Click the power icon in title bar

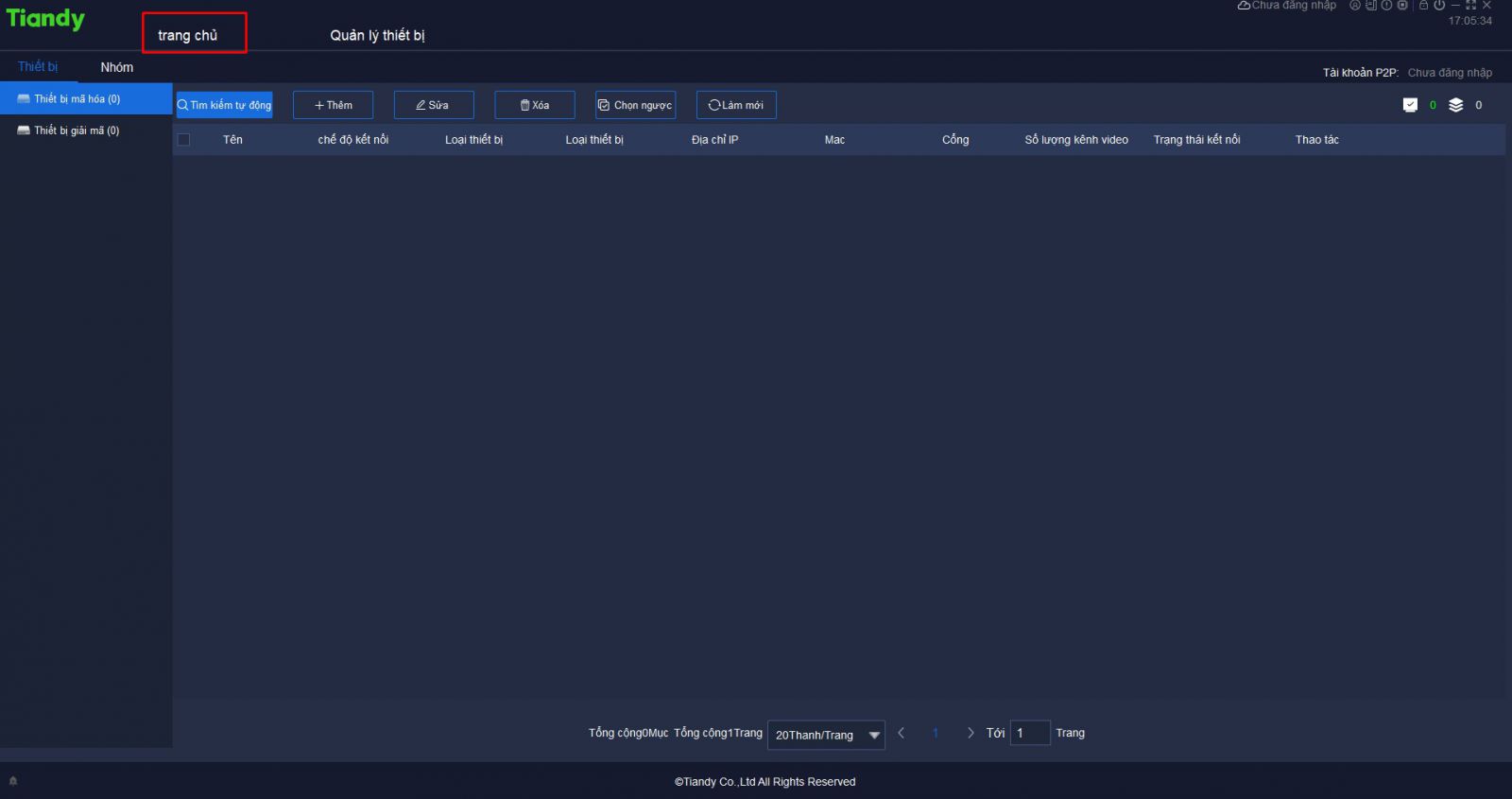coord(1439,6)
